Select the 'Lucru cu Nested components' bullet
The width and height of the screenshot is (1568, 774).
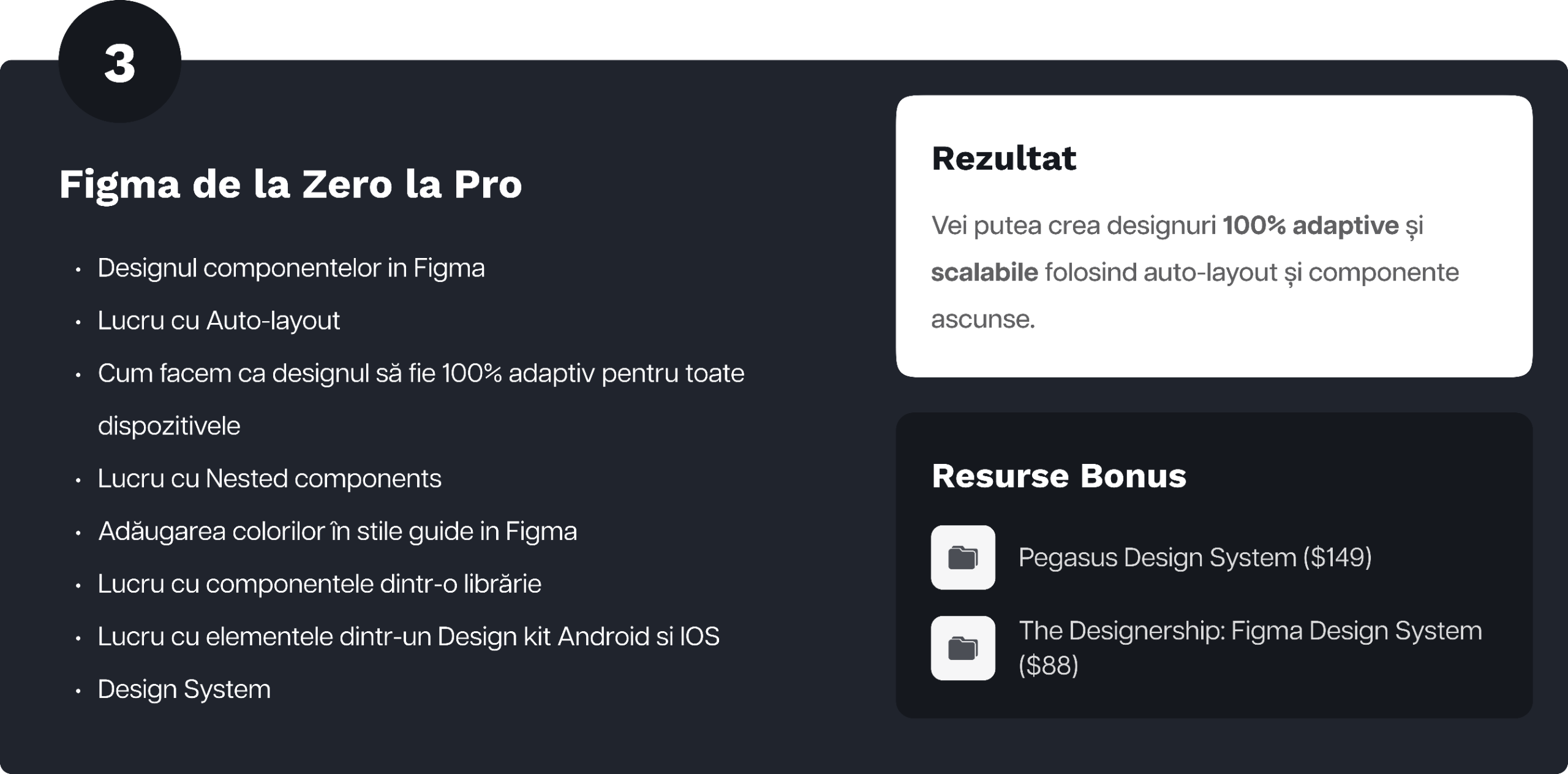coord(269,479)
